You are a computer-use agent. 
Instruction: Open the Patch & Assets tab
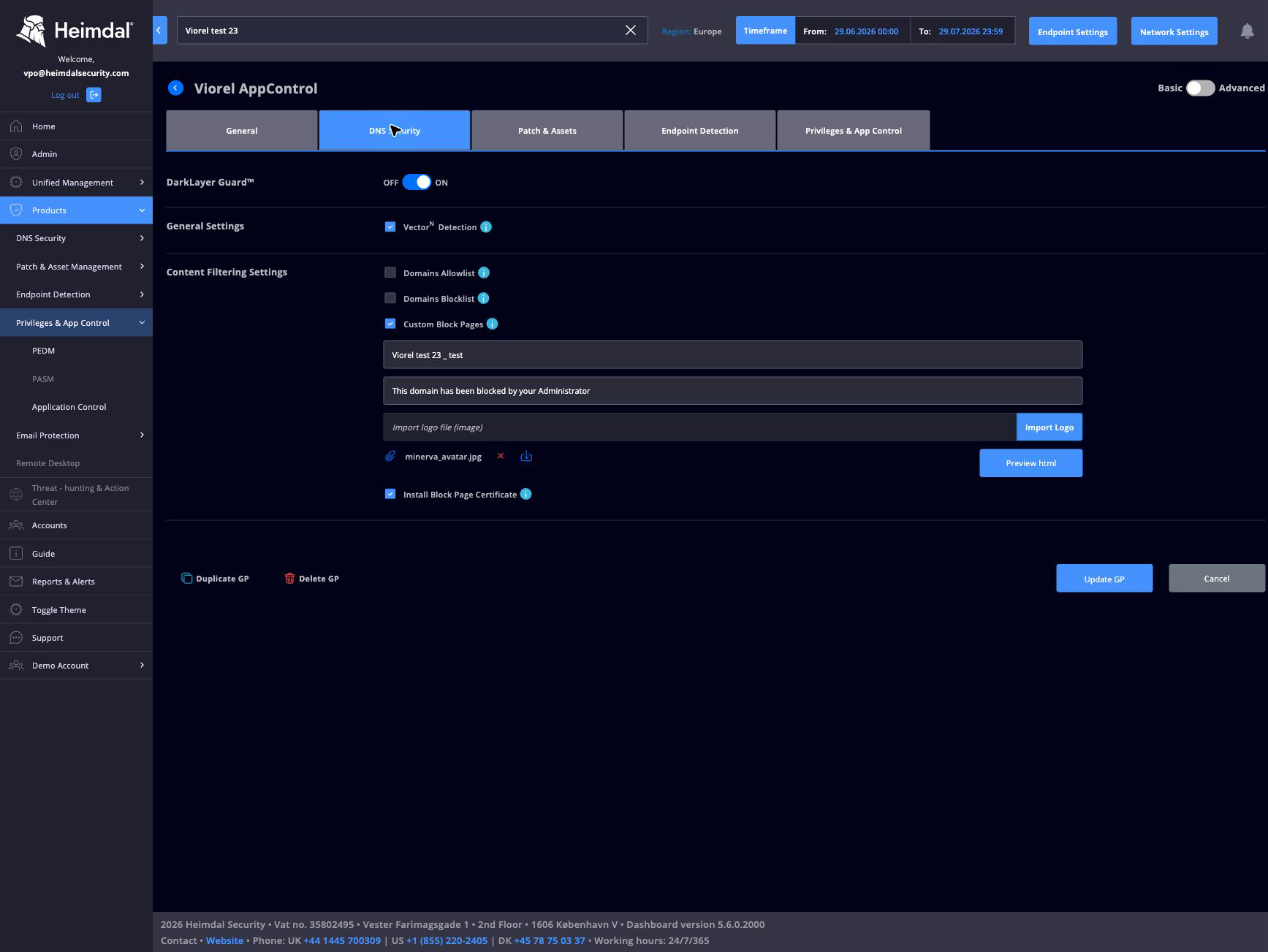[x=547, y=131]
